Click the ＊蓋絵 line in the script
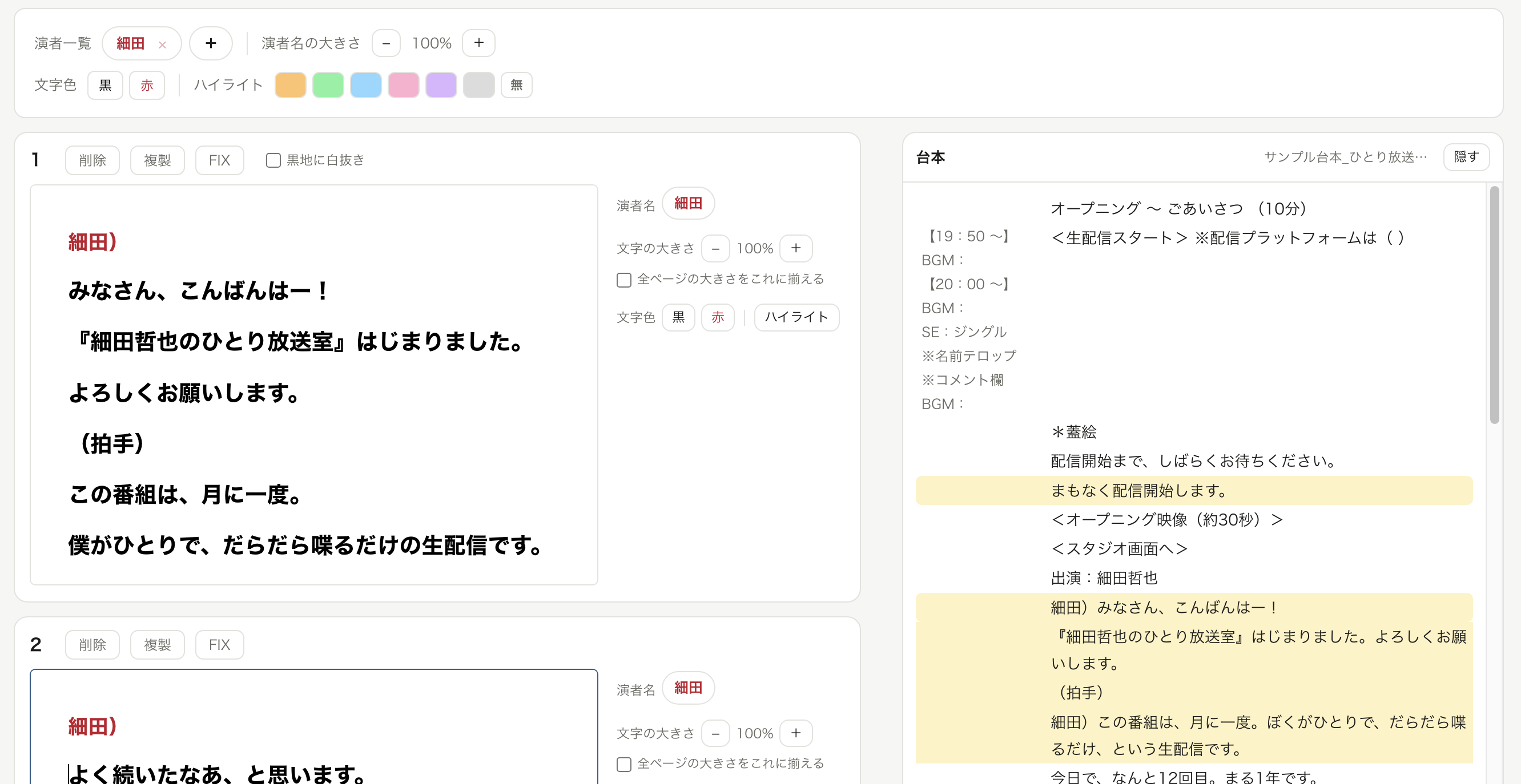1521x784 pixels. tap(1074, 432)
